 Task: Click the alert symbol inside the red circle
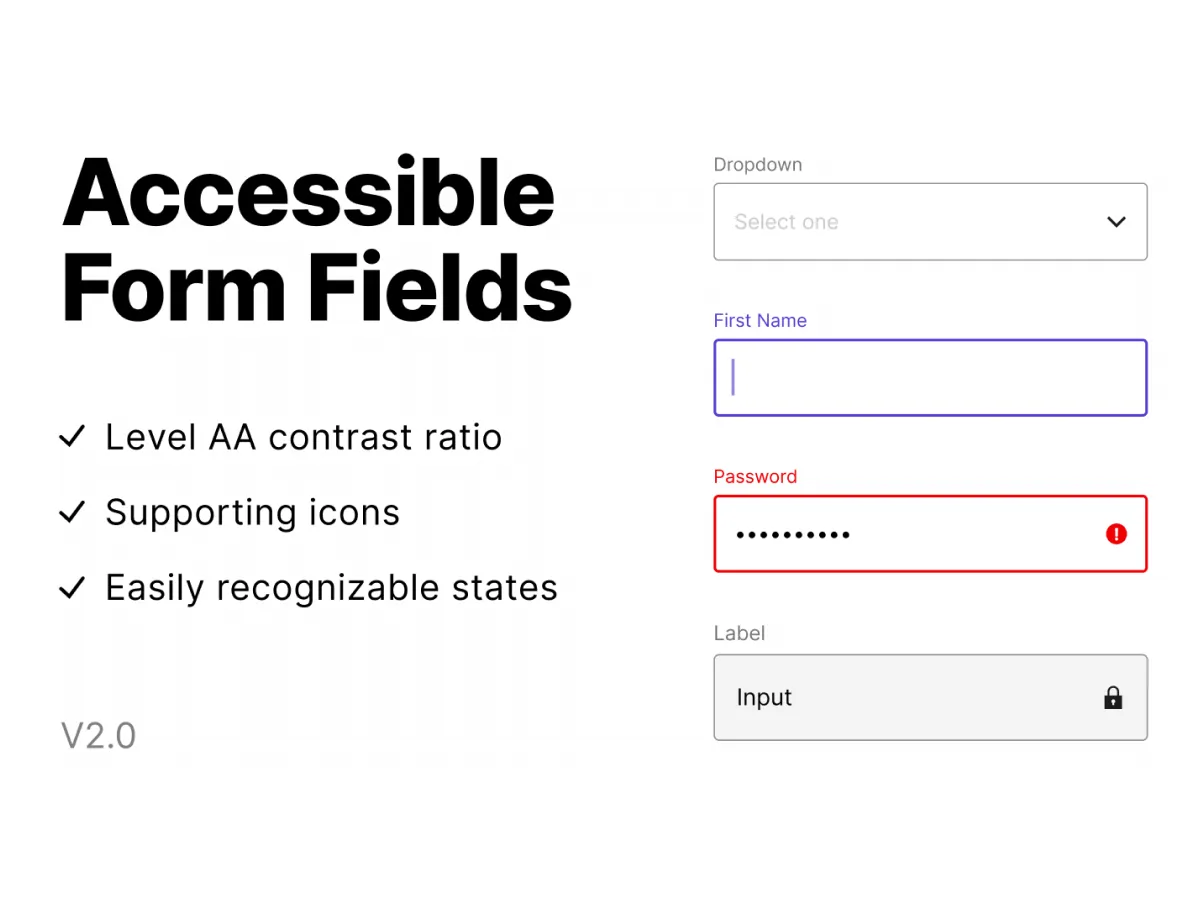click(1116, 534)
